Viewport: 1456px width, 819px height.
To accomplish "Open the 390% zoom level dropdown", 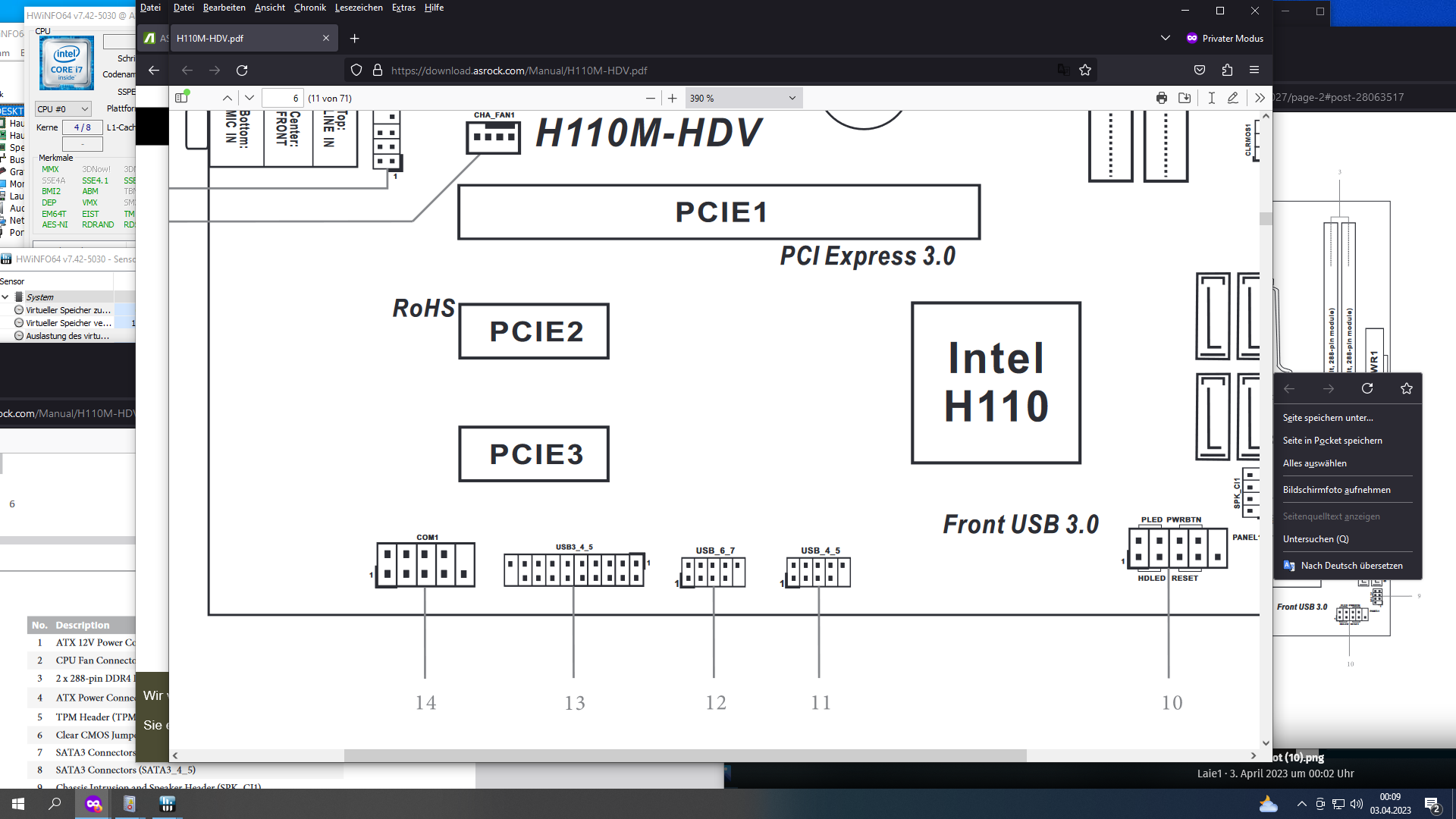I will click(742, 97).
